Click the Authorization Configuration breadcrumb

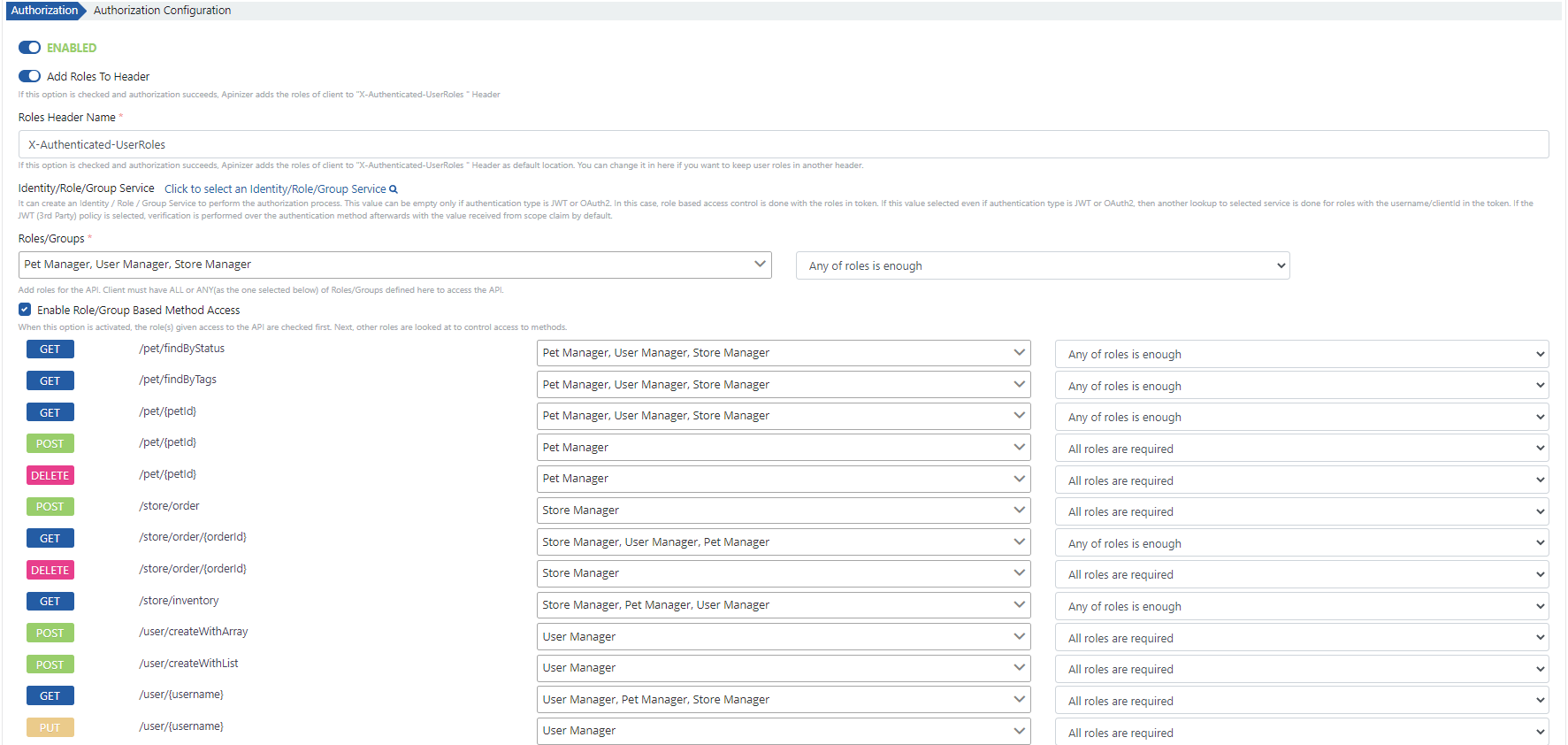(162, 11)
